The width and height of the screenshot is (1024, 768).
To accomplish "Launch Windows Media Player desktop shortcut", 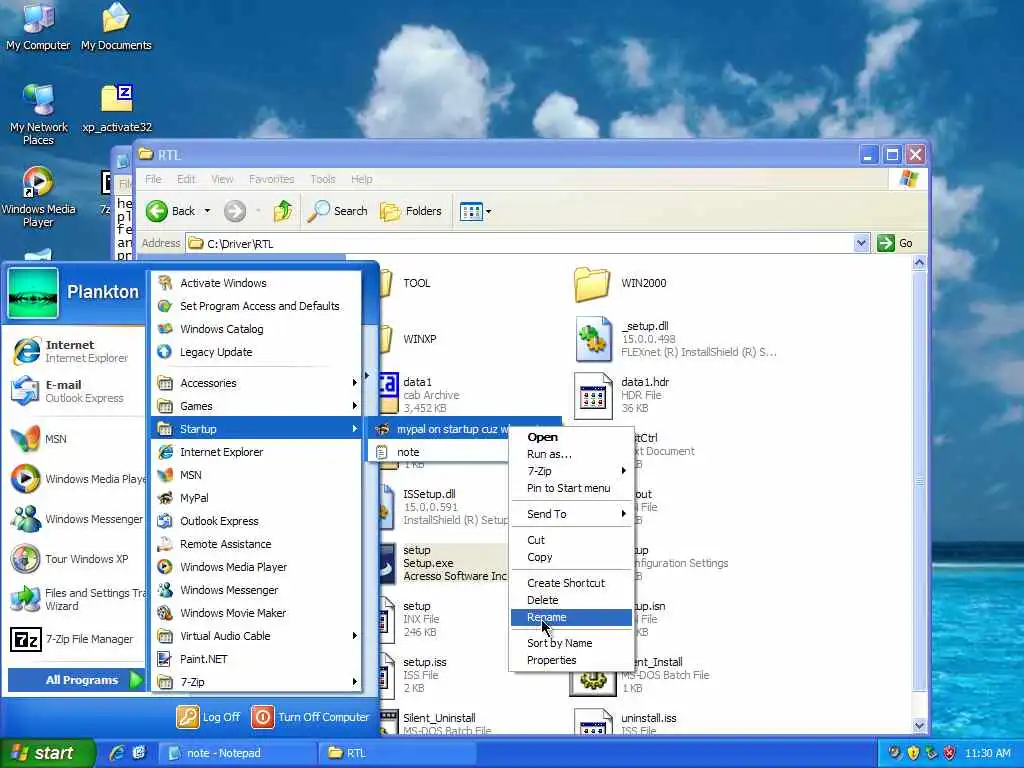I will (x=38, y=197).
